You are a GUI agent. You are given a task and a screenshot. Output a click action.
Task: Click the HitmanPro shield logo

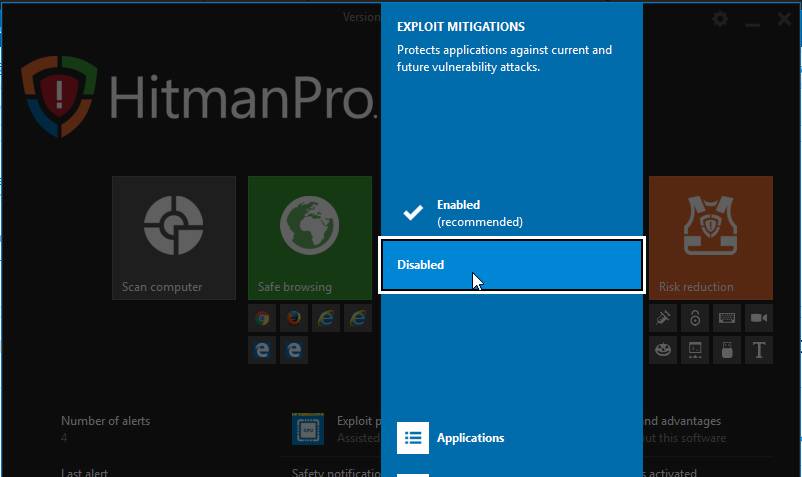59,96
